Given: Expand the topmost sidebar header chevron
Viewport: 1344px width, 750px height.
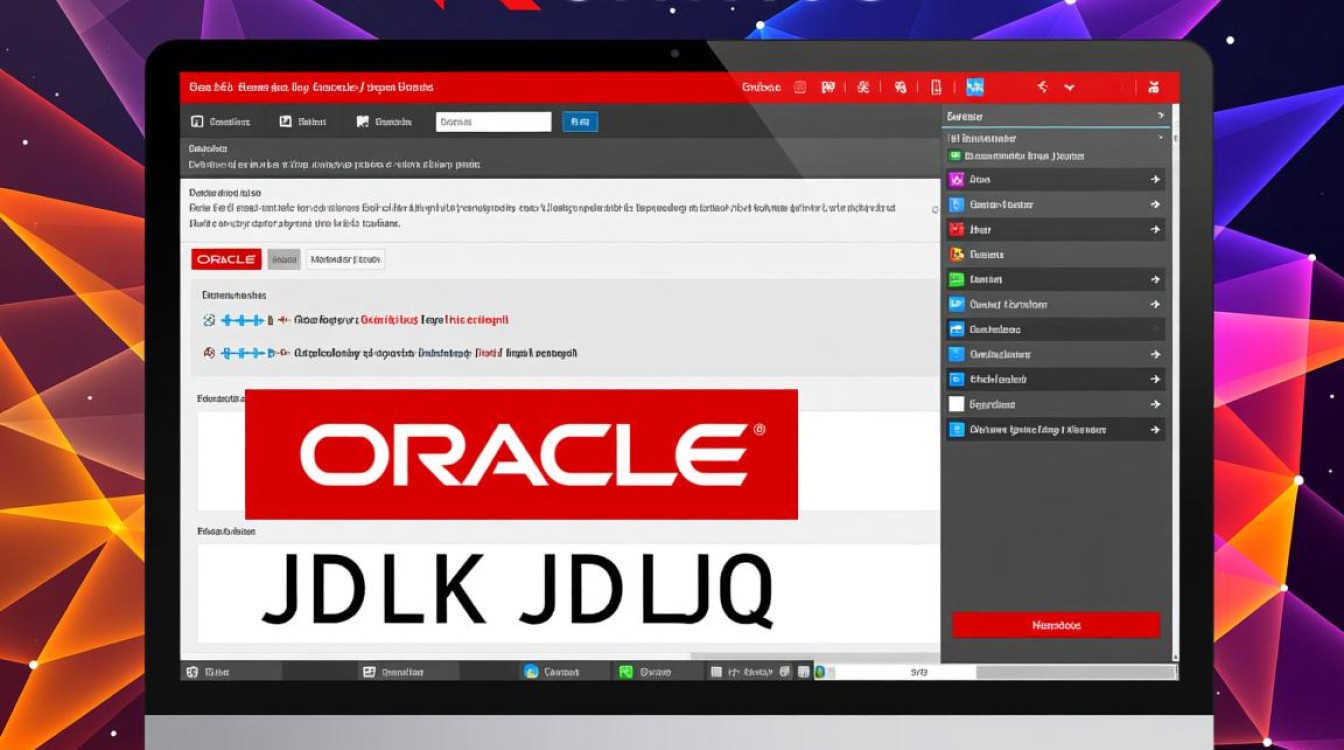Looking at the screenshot, I should (x=1160, y=116).
